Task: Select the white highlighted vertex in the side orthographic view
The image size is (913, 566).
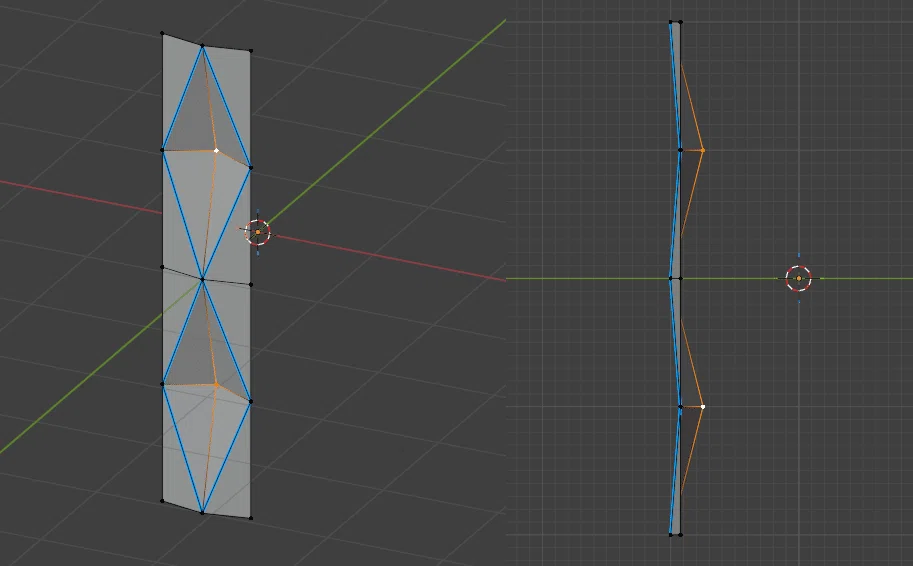Action: [703, 406]
